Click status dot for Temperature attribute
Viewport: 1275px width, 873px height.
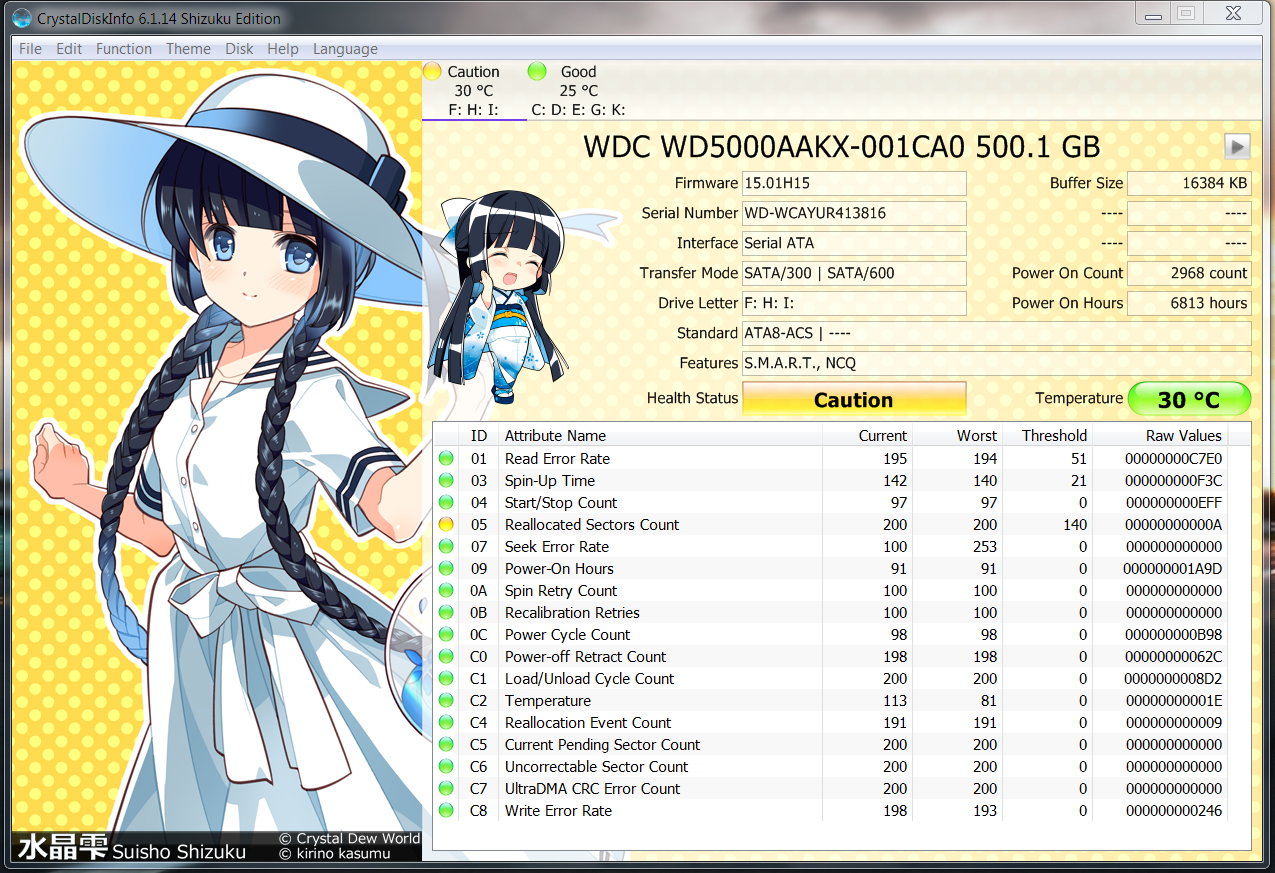click(x=446, y=701)
